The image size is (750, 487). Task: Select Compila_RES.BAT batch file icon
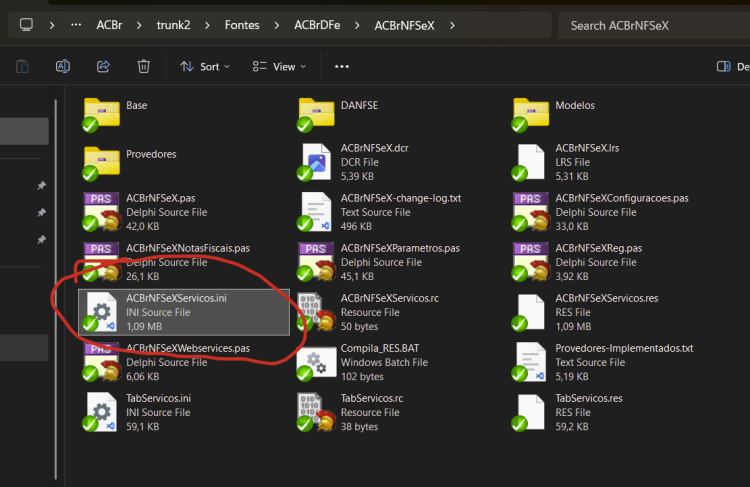(316, 363)
